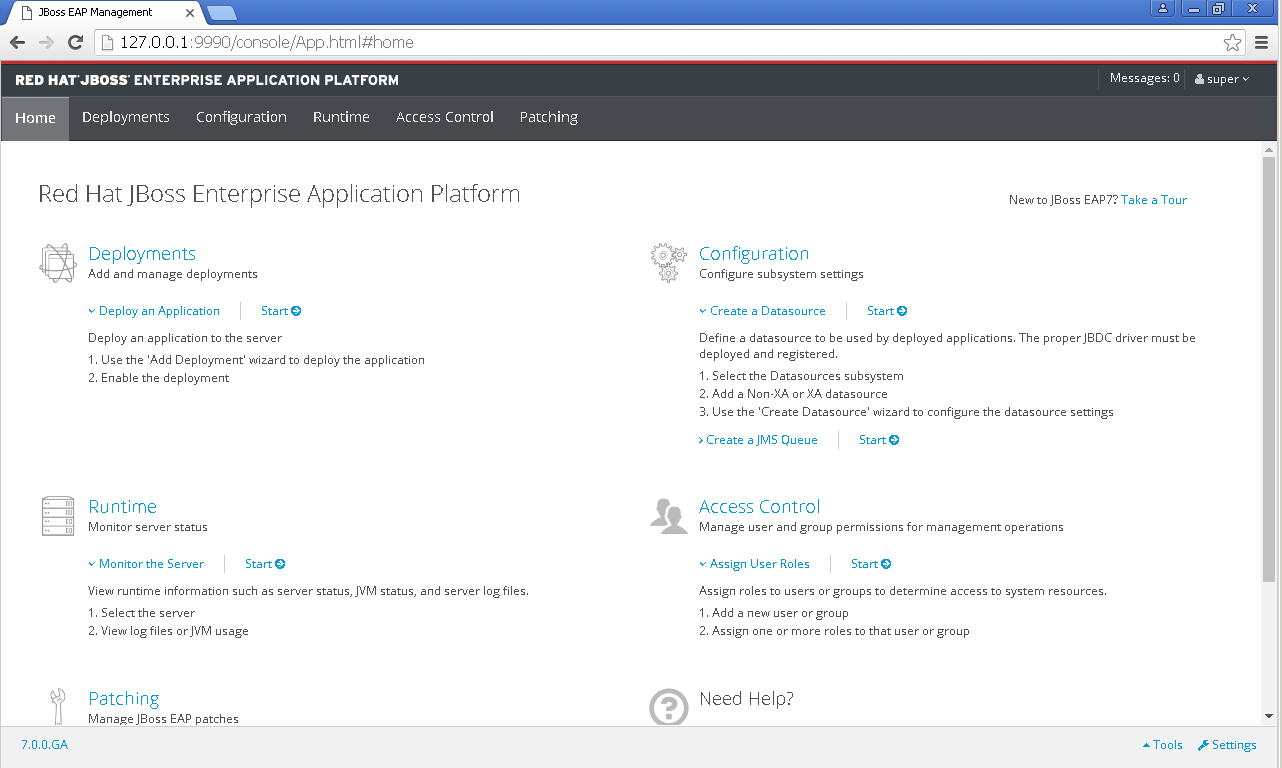Screen dimensions: 1282x768
Task: Open a new browser tab
Action: click(221, 13)
